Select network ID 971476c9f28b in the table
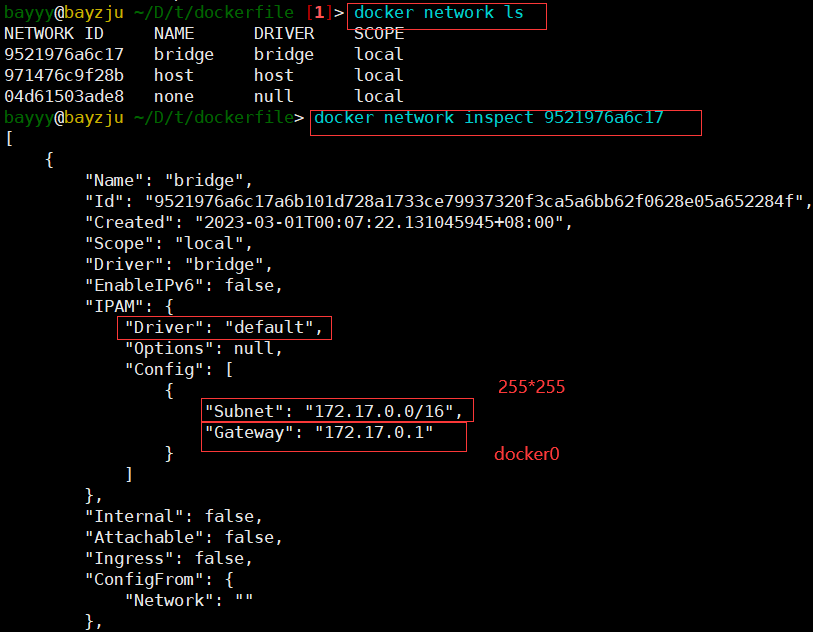813x632 pixels. 64,75
